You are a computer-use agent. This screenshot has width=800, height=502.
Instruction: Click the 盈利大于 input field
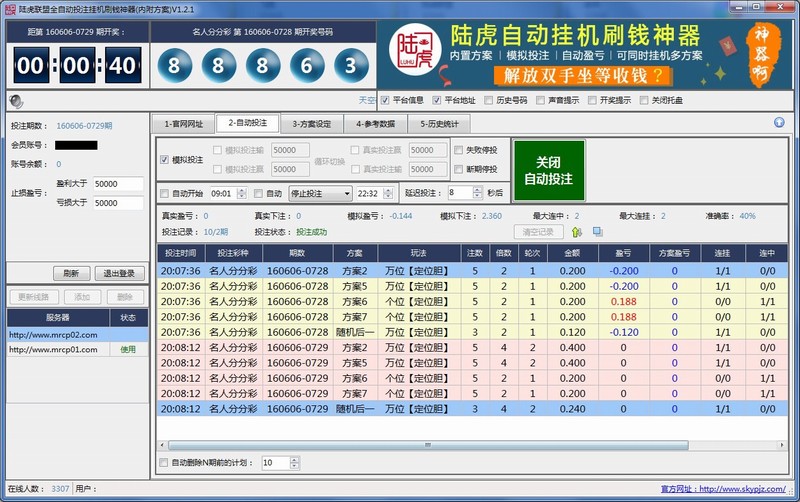pyautogui.click(x=119, y=184)
